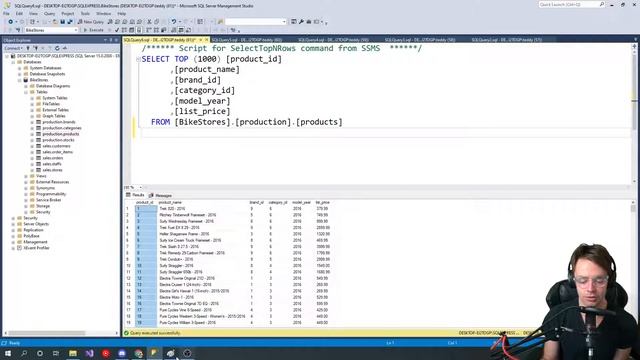Open Discord from the taskbar
Viewport: 640px width, 360px height.
(122, 353)
